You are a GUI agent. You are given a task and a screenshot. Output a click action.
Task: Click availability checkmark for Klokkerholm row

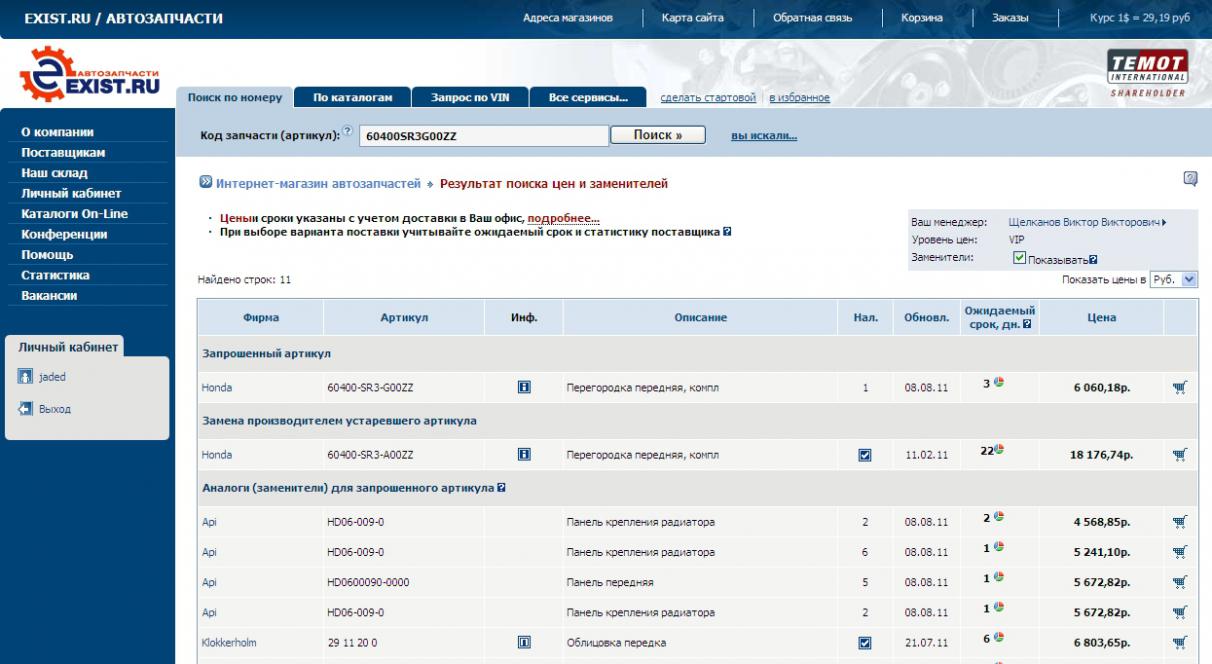pos(865,642)
